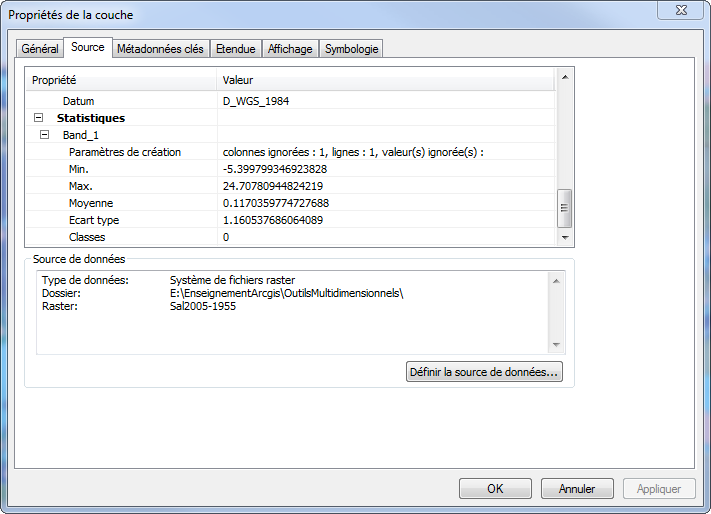The height and width of the screenshot is (514, 711).
Task: Open the Affichage tab
Action: pyautogui.click(x=290, y=49)
